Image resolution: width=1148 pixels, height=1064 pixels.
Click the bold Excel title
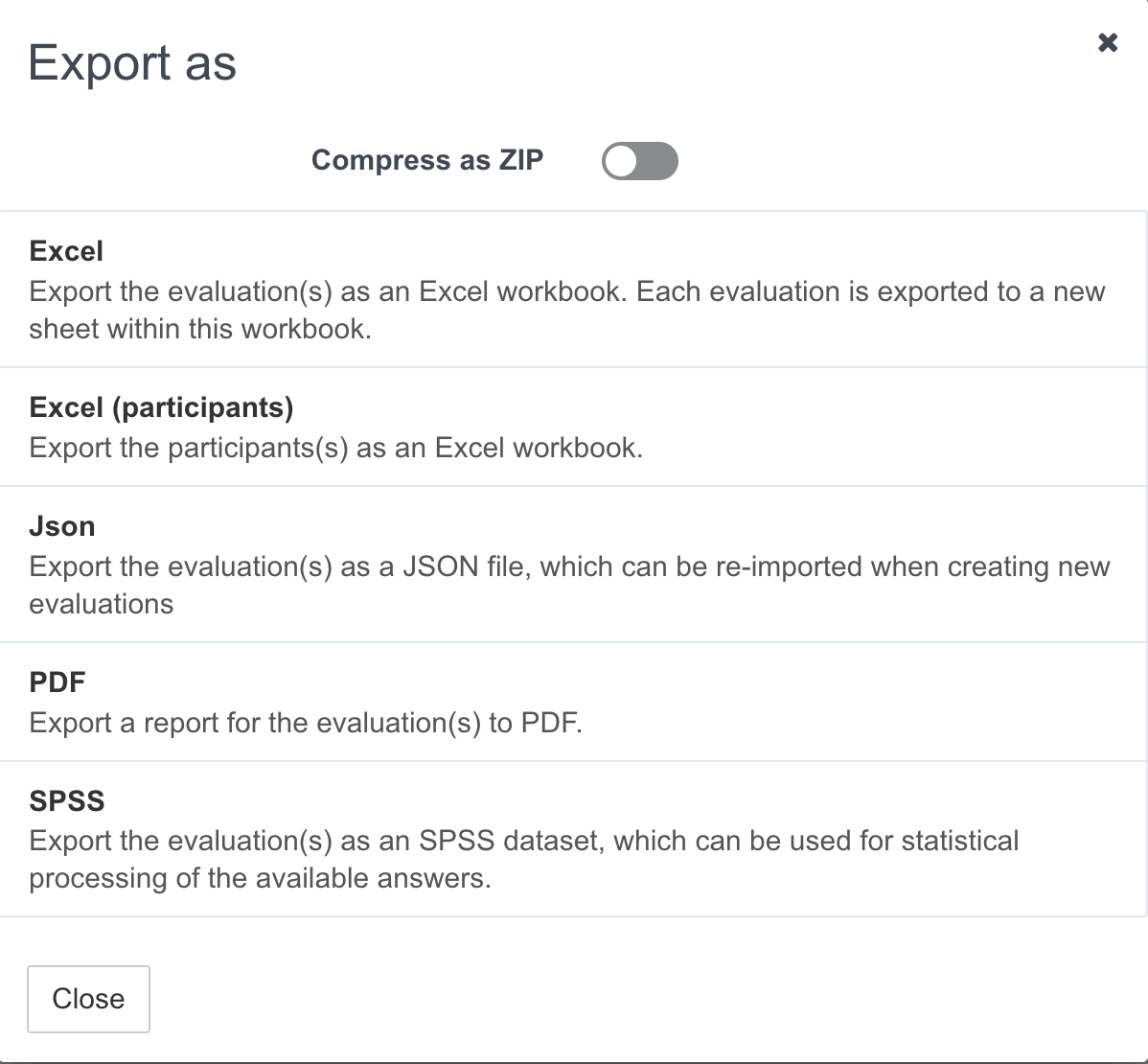pos(66,251)
